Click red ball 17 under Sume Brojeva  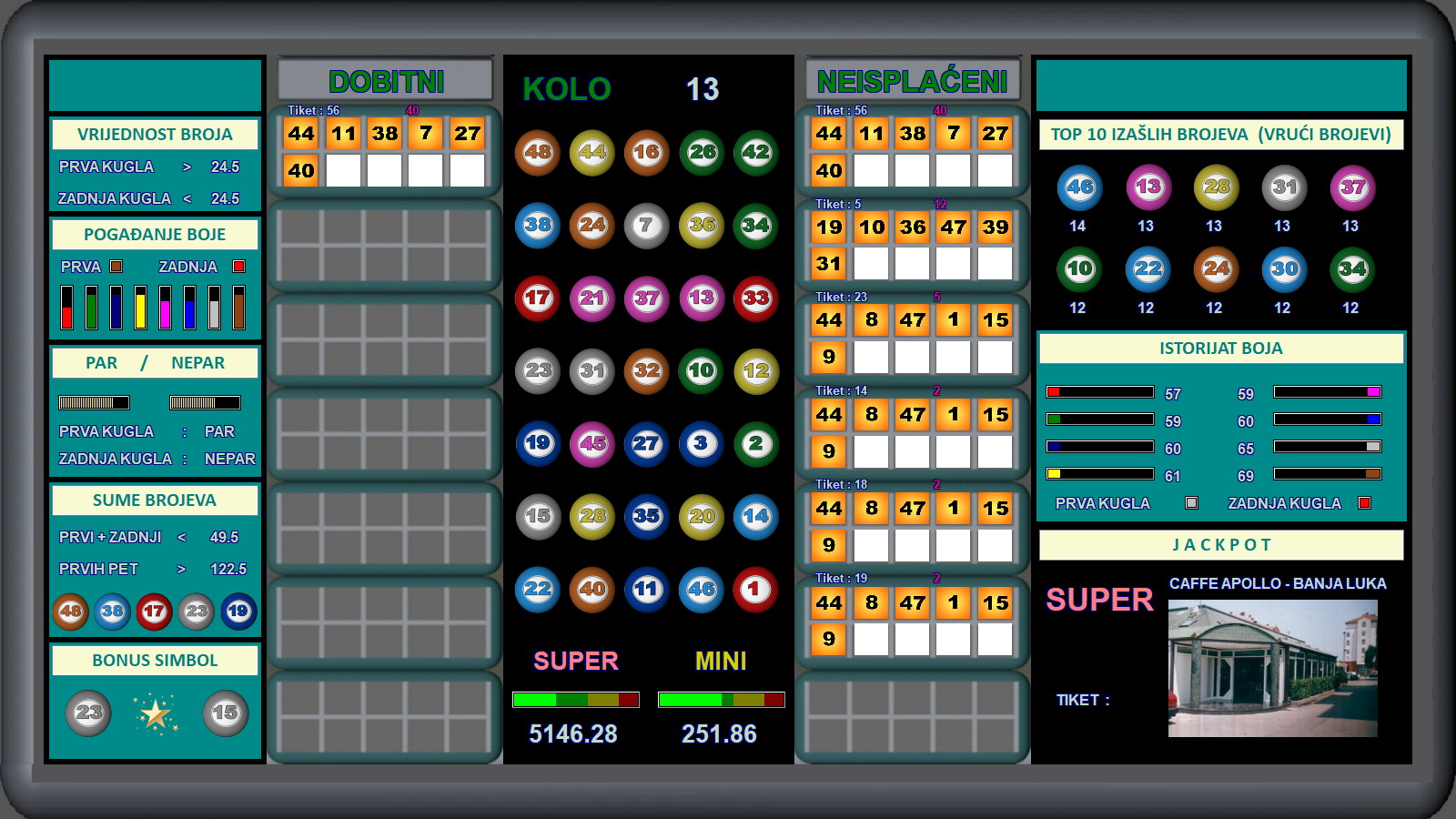pyautogui.click(x=154, y=612)
